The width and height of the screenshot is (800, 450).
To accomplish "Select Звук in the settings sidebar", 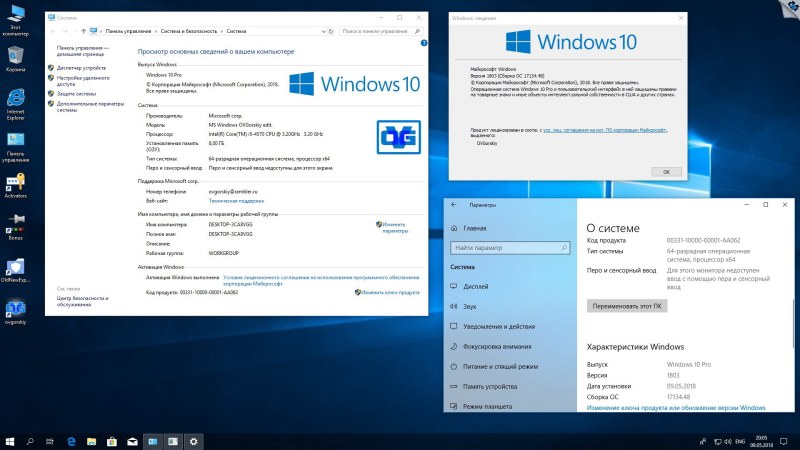I will (470, 306).
